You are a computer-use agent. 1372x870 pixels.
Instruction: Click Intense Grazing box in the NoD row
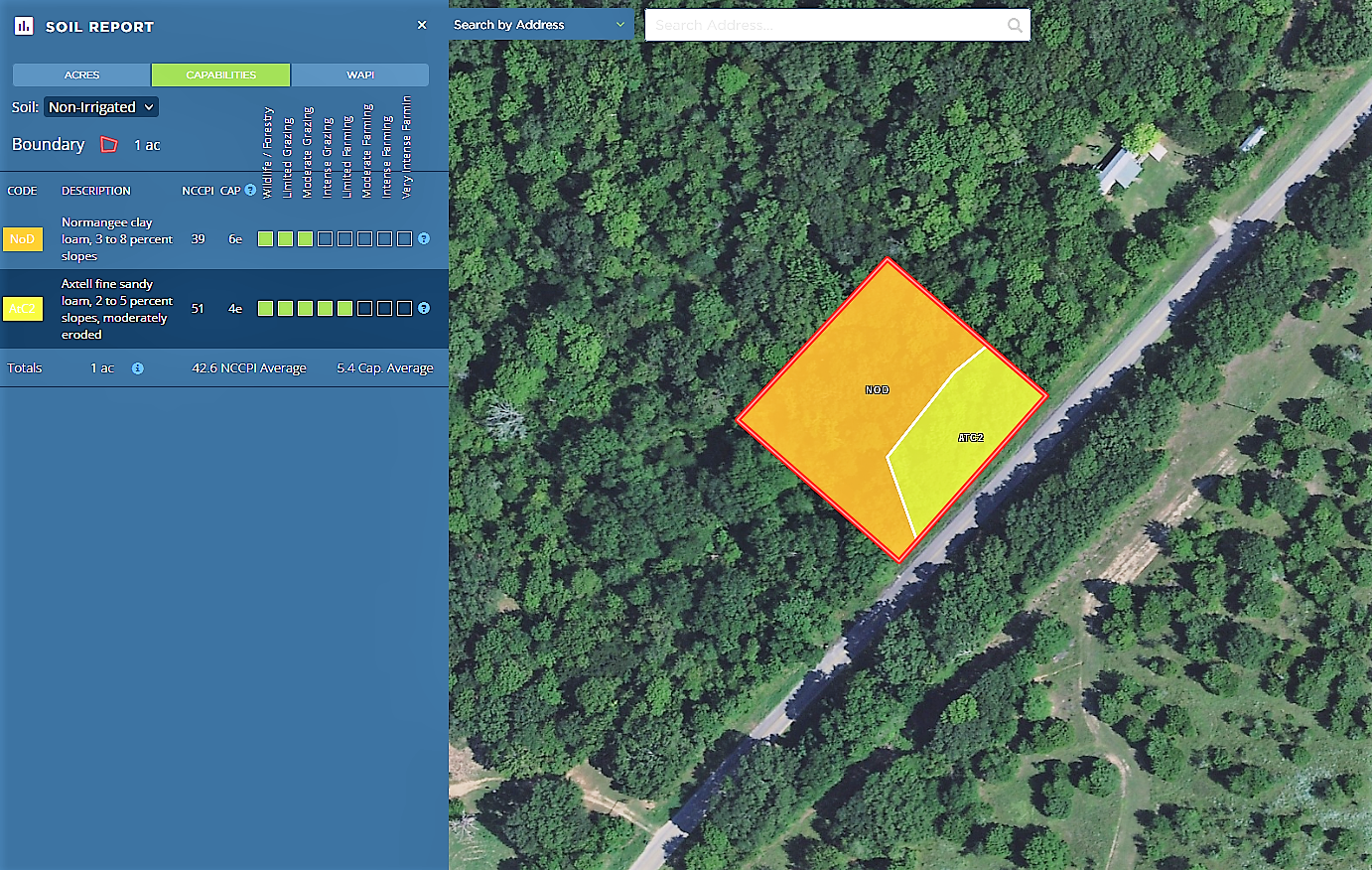pyautogui.click(x=325, y=238)
